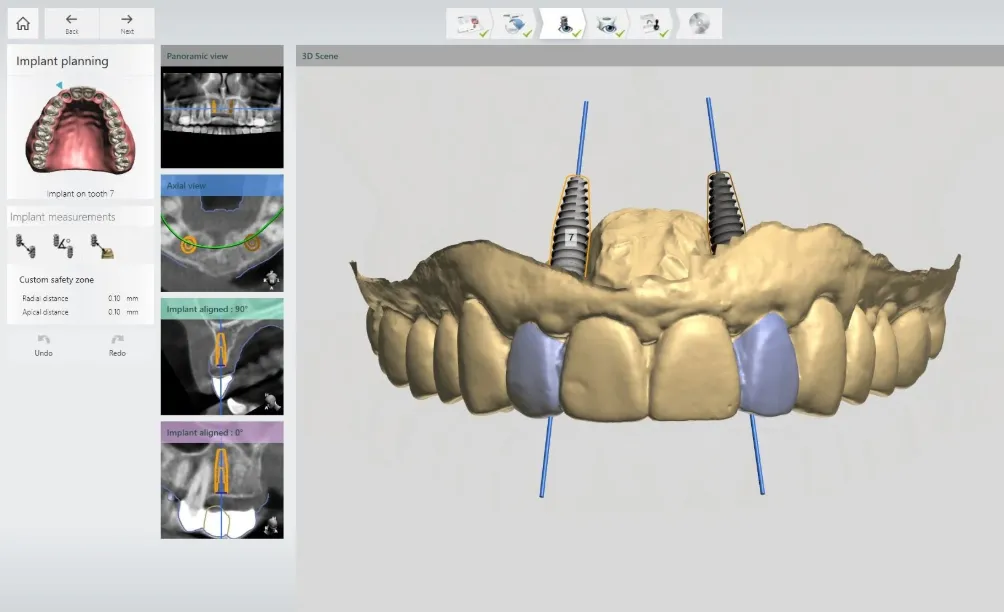
Task: Select the Axial view header
Action: [222, 186]
